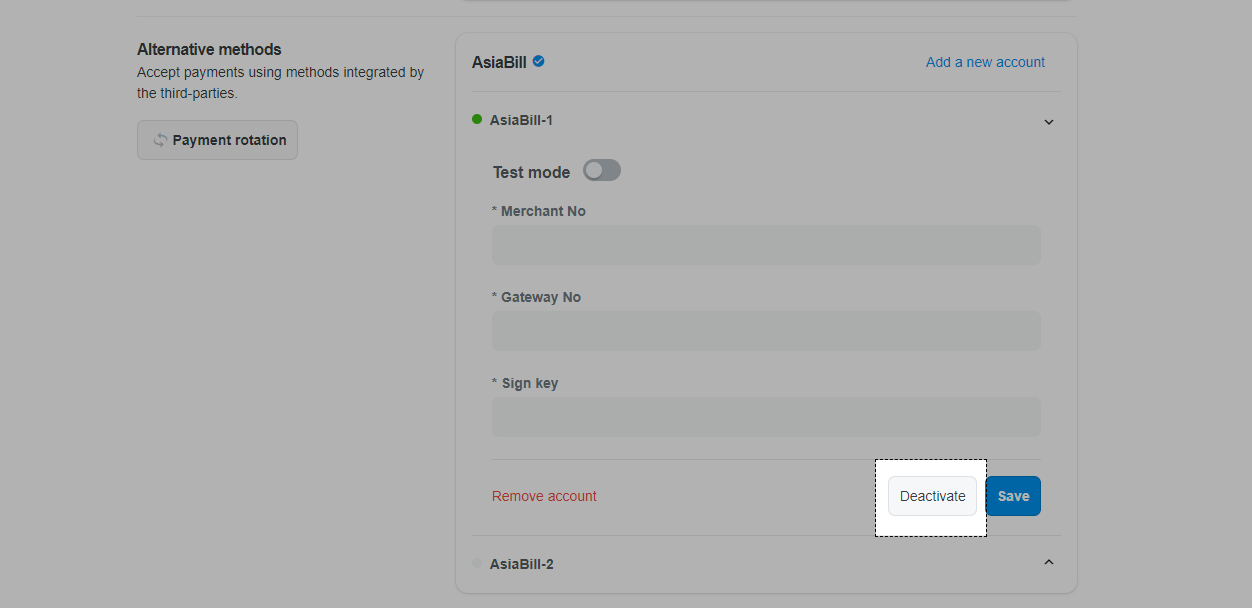Image resolution: width=1252 pixels, height=608 pixels.
Task: Expand the AsiaBill-2 account chevron
Action: coord(1049,563)
